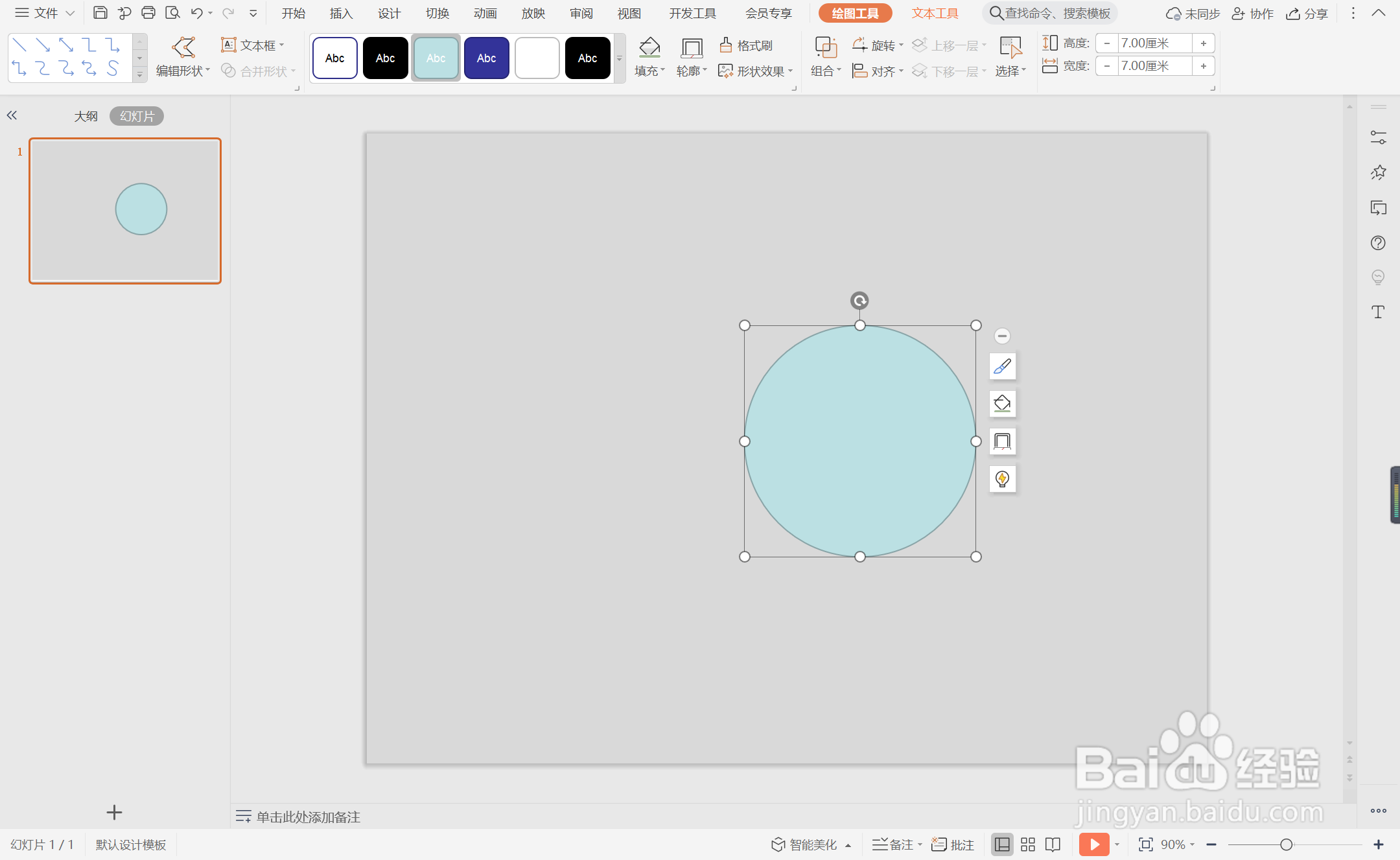Start slideshow with orange play button
This screenshot has width=1400, height=860.
[1094, 844]
